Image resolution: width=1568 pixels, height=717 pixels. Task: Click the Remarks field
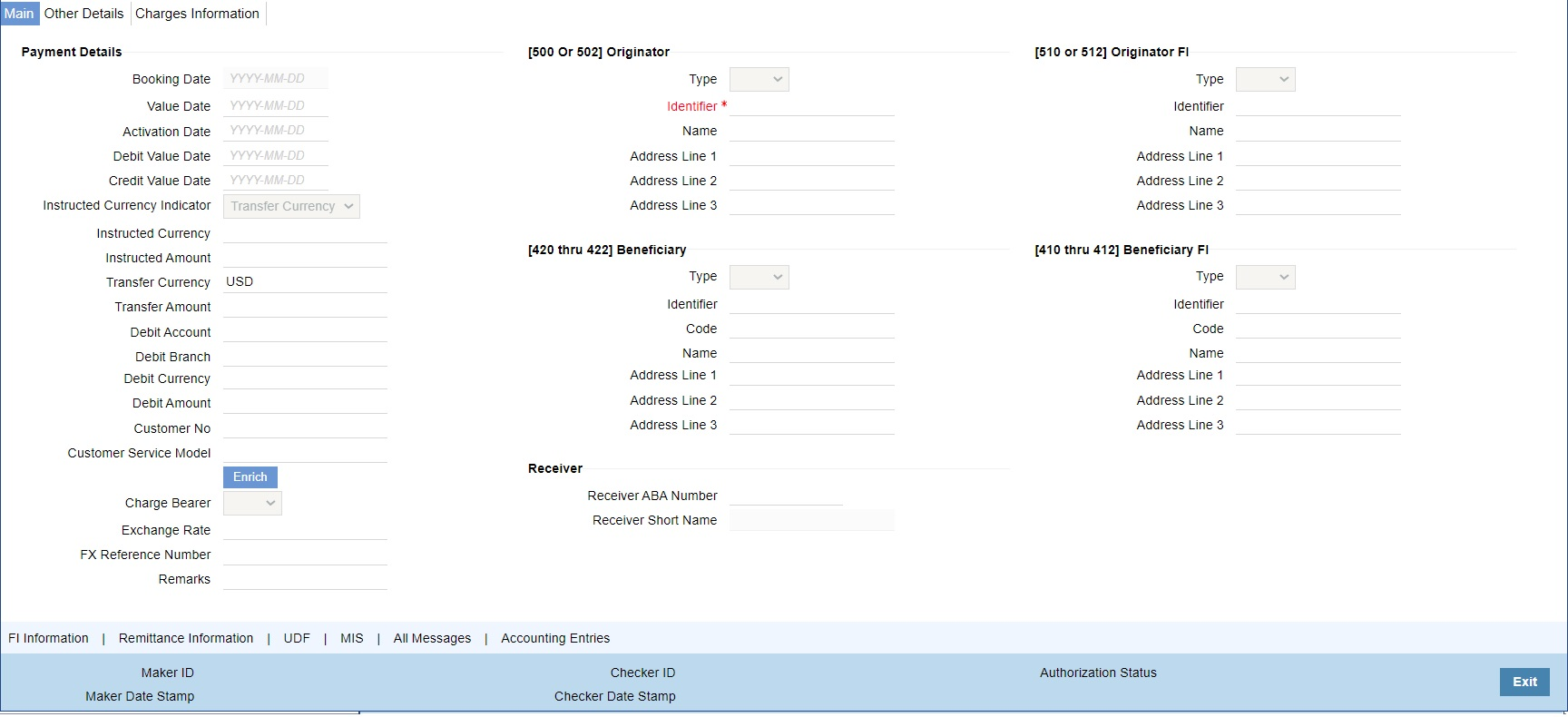point(305,579)
